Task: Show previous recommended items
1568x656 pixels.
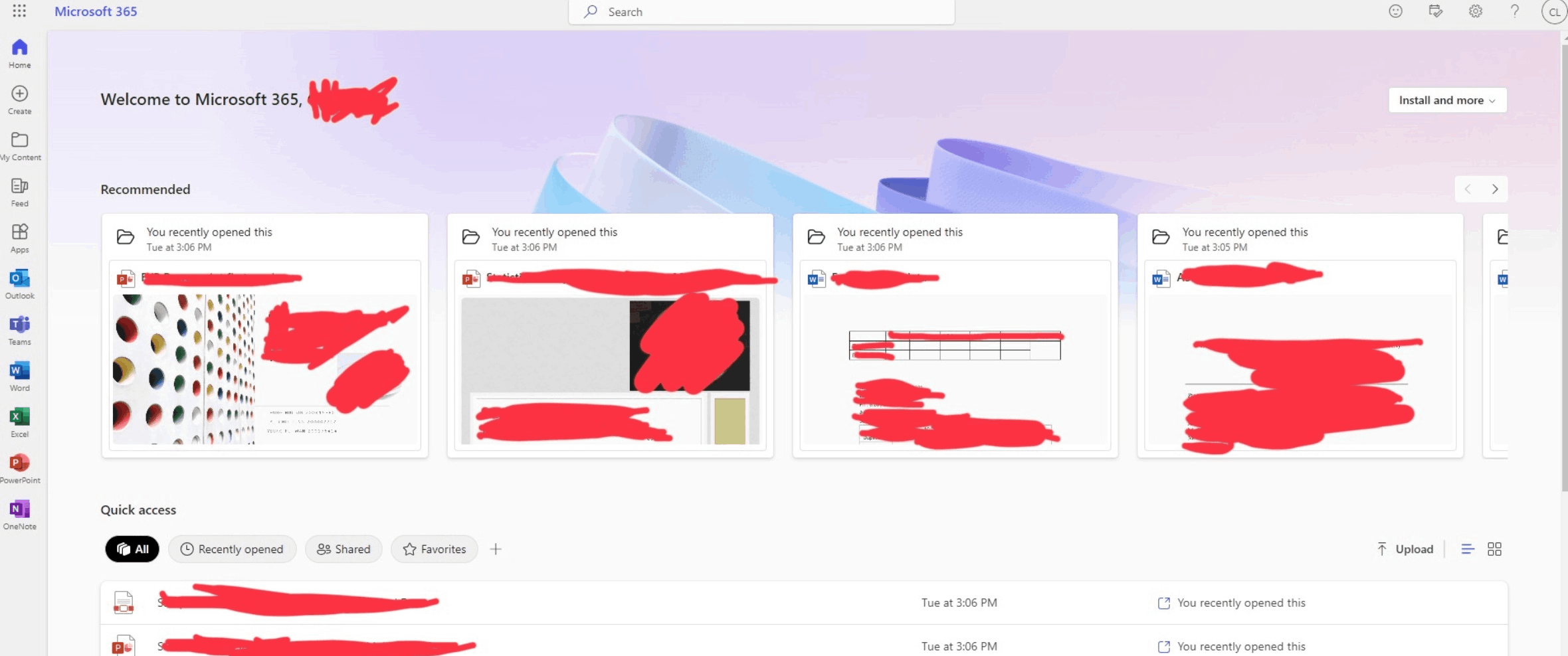Action: pos(1468,189)
